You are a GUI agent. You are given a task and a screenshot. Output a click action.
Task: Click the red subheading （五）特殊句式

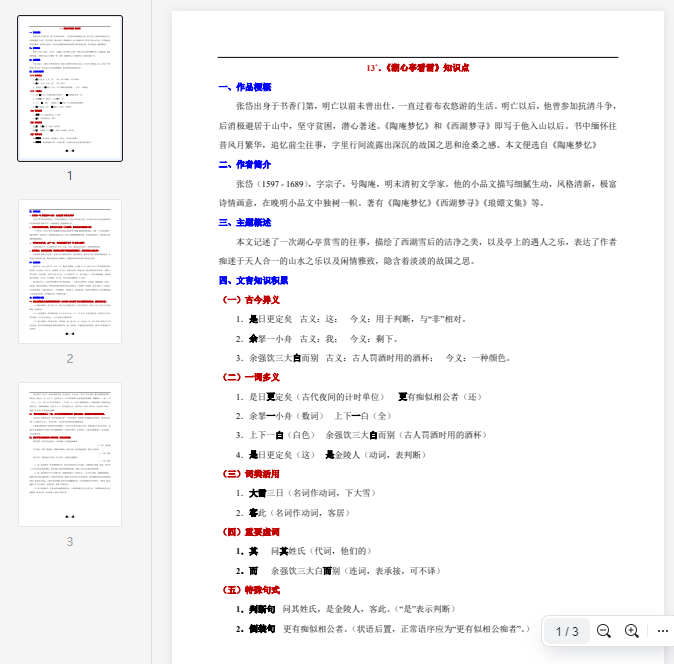pyautogui.click(x=250, y=589)
